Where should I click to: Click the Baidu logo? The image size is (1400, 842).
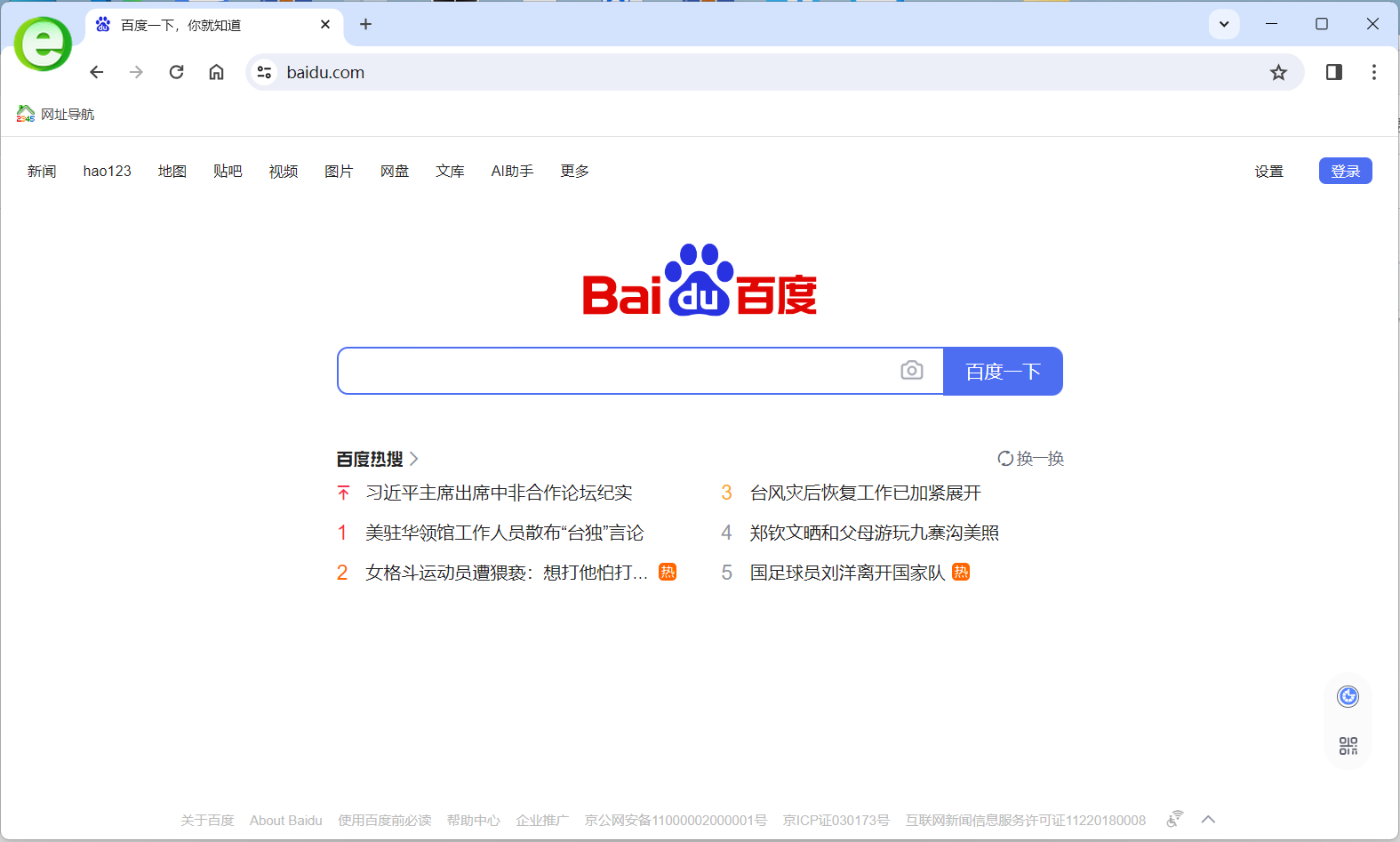click(700, 280)
